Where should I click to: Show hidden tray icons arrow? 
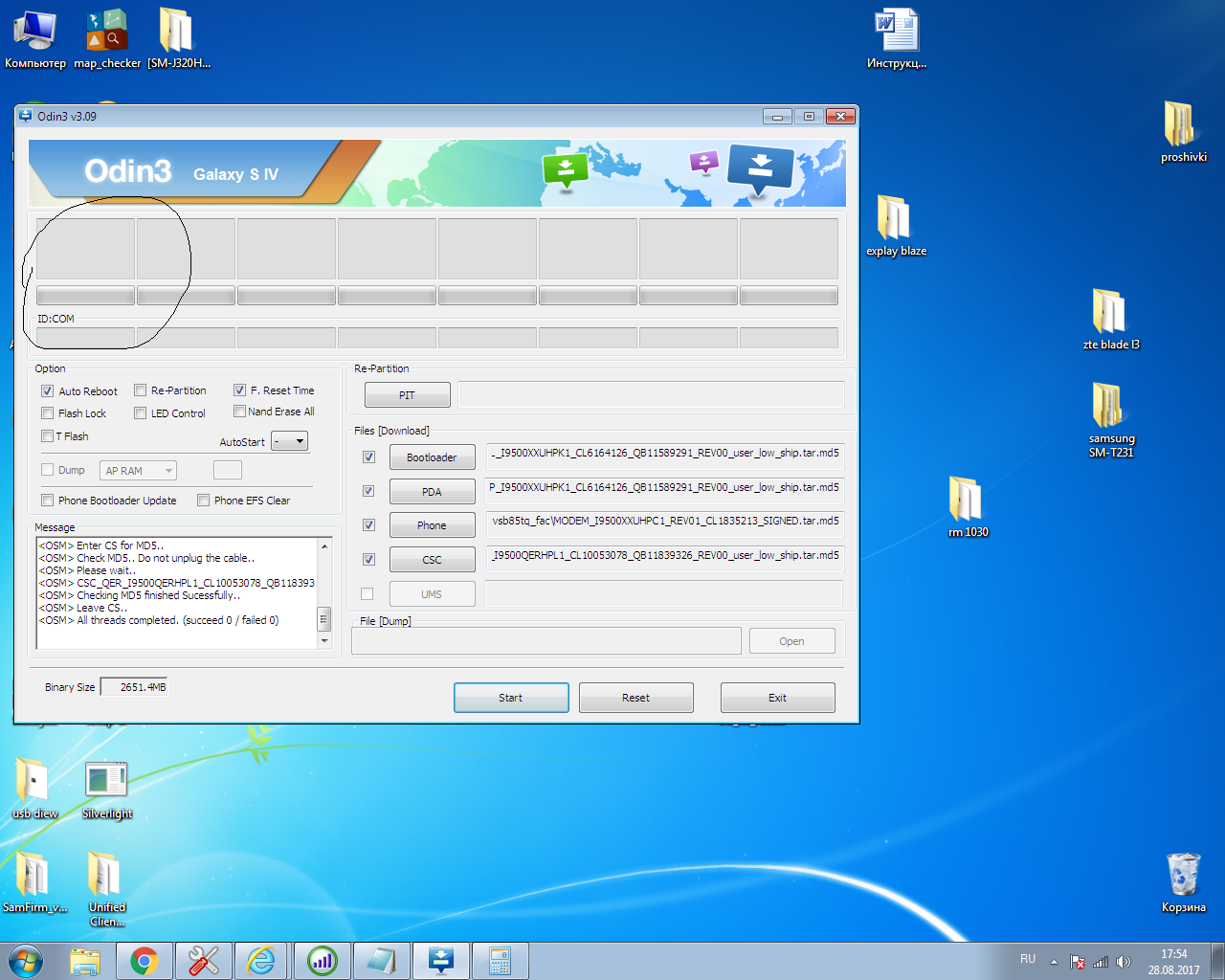pyautogui.click(x=1054, y=962)
